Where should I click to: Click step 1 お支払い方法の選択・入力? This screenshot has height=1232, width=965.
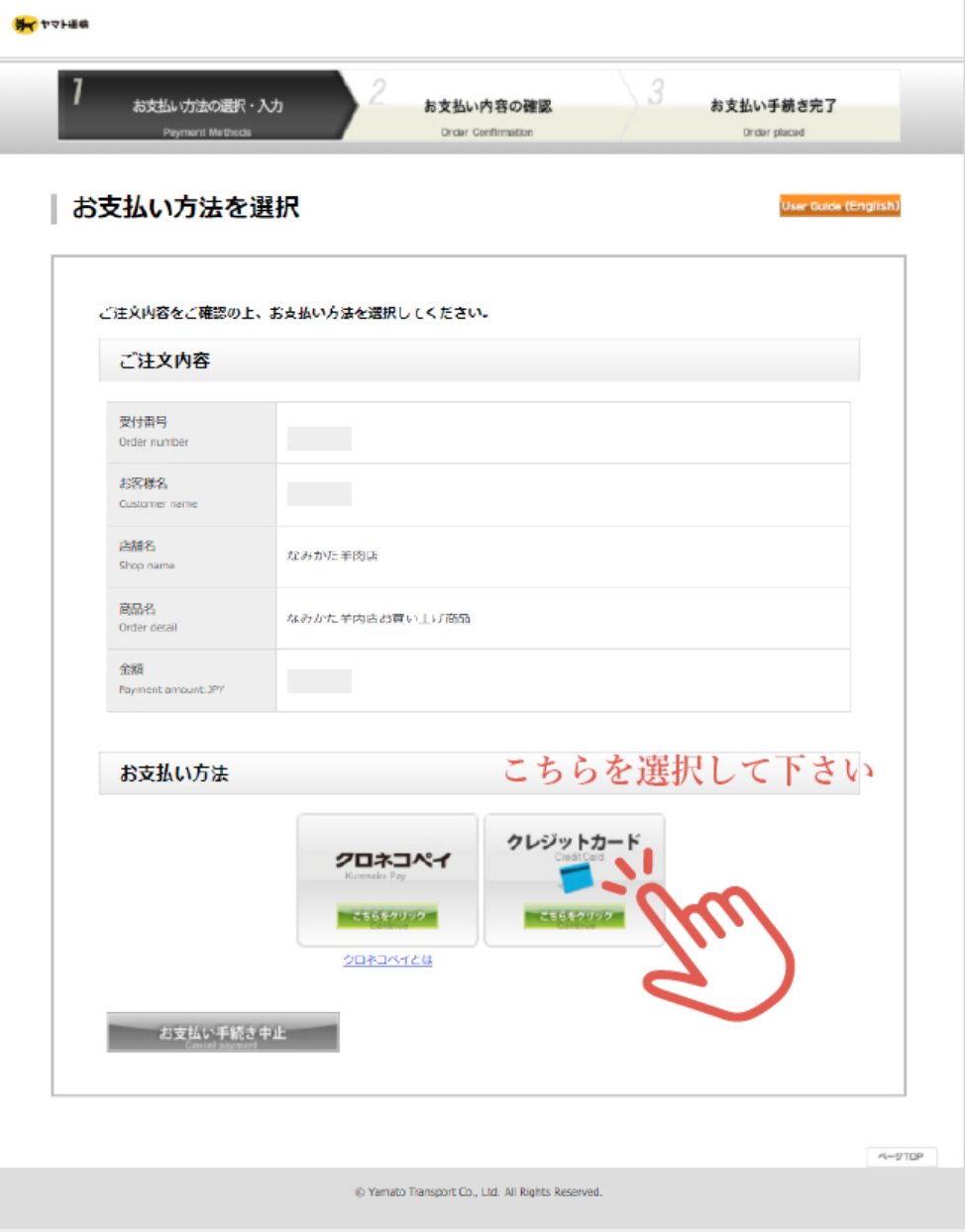tap(207, 105)
